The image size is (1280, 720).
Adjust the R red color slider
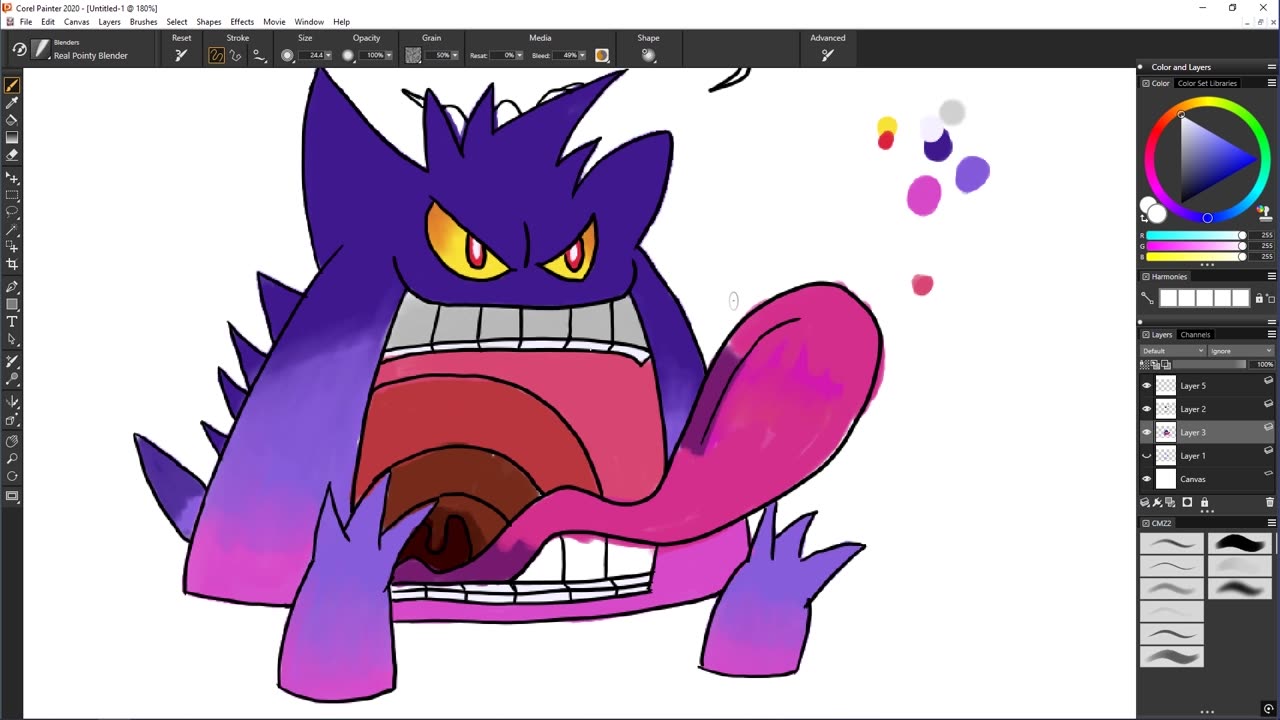click(x=1196, y=235)
